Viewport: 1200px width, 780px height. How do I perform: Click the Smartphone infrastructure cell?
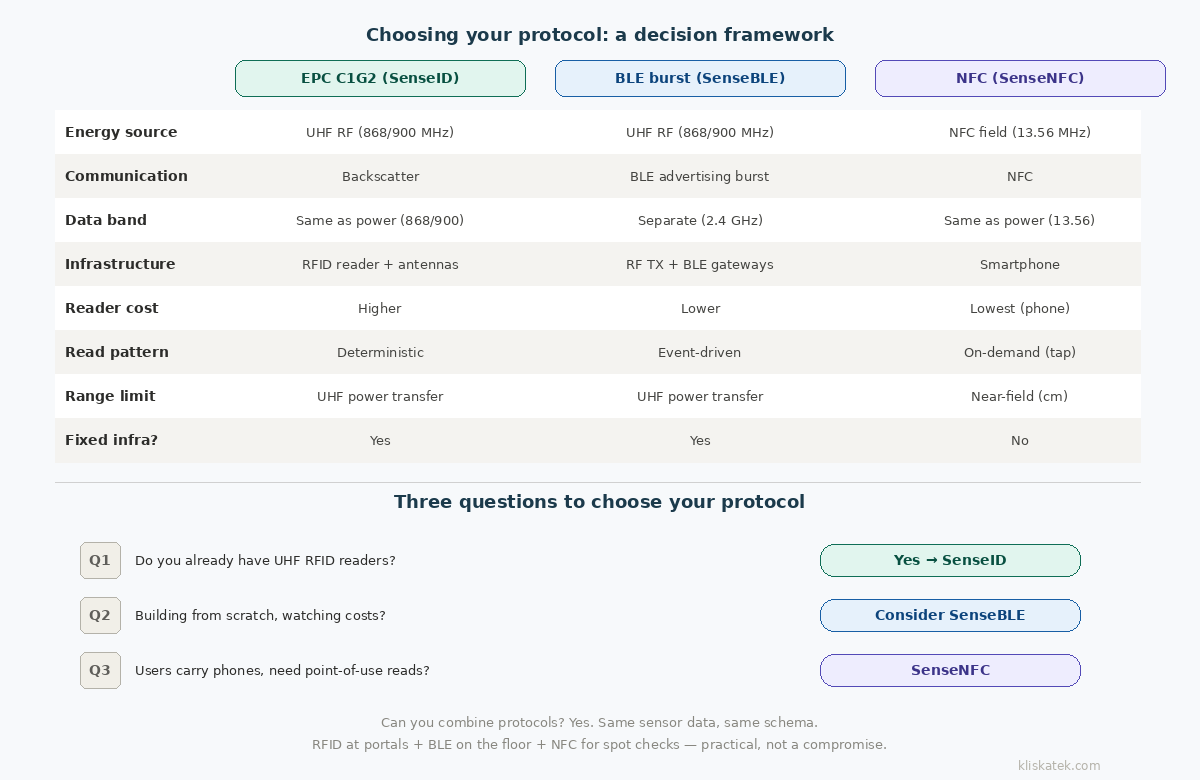click(x=1020, y=265)
